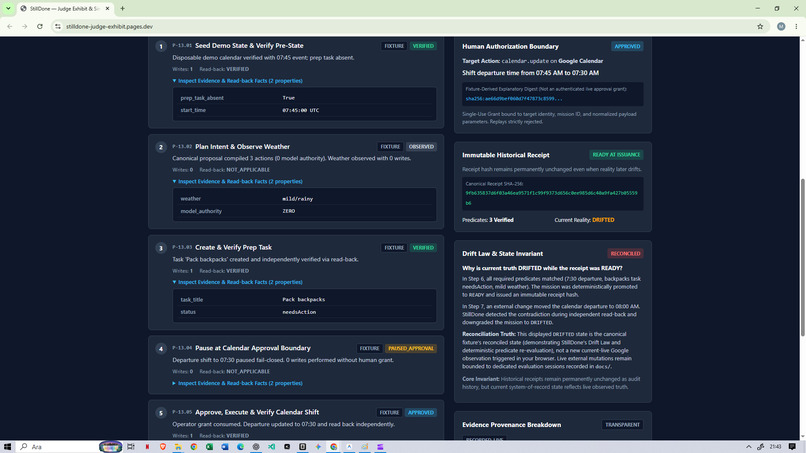Viewport: 806px width, 453px height.
Task: Click the RECONCILED badge
Action: 625,253
